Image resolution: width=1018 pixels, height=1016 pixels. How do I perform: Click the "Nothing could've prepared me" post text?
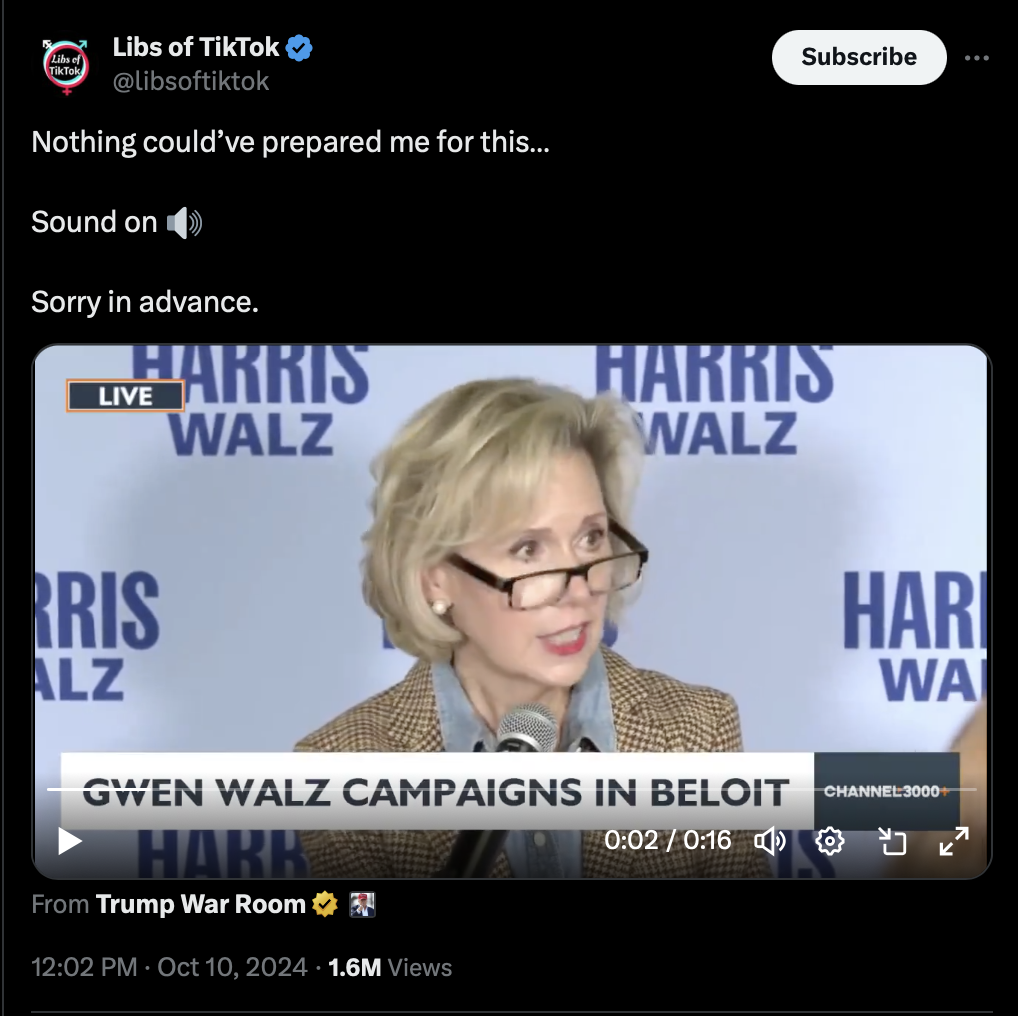290,142
